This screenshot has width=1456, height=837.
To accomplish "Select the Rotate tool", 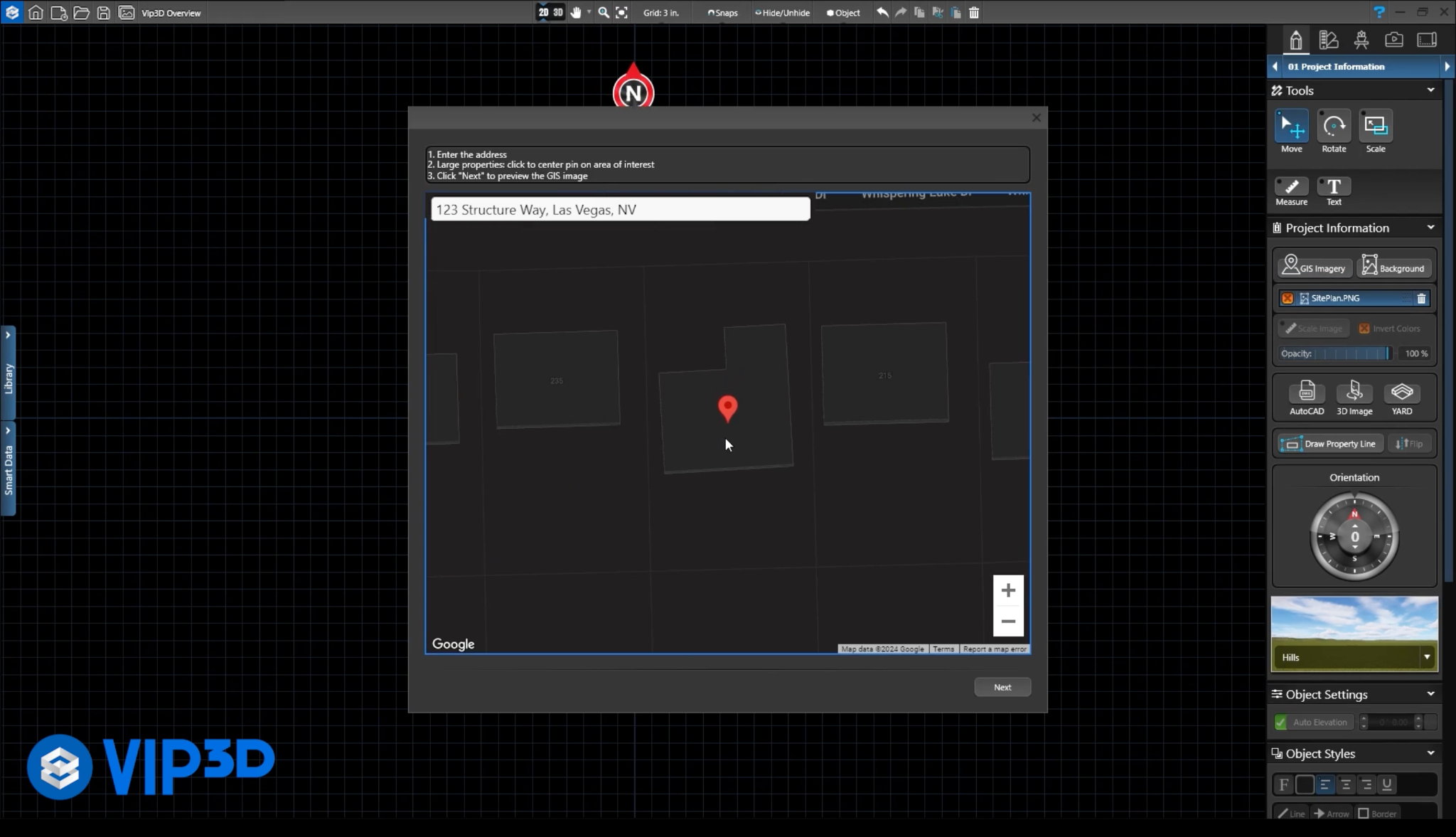I will tap(1333, 132).
